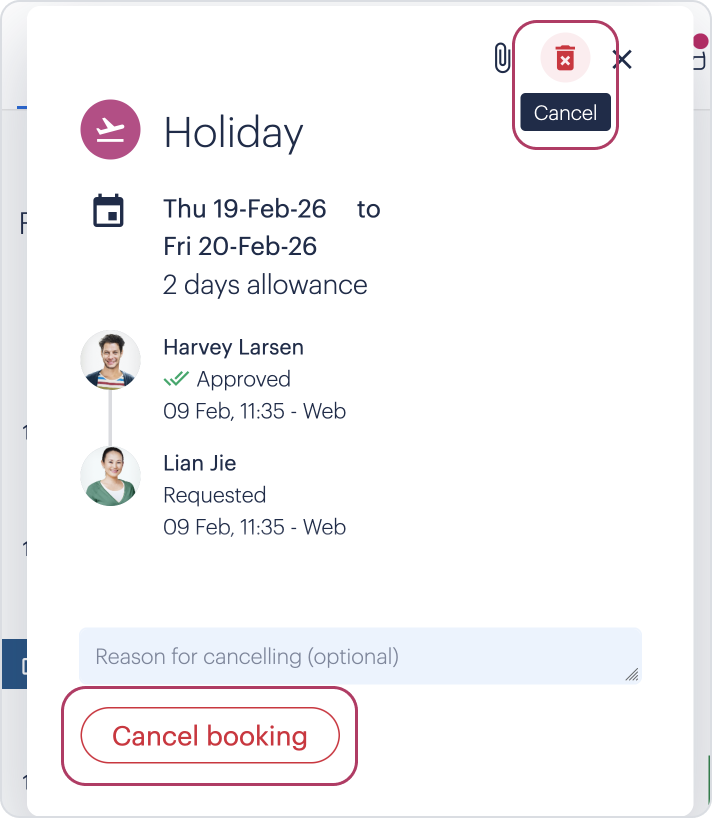Close the Holiday booking dialog
The height and width of the screenshot is (818, 712).
pos(622,59)
